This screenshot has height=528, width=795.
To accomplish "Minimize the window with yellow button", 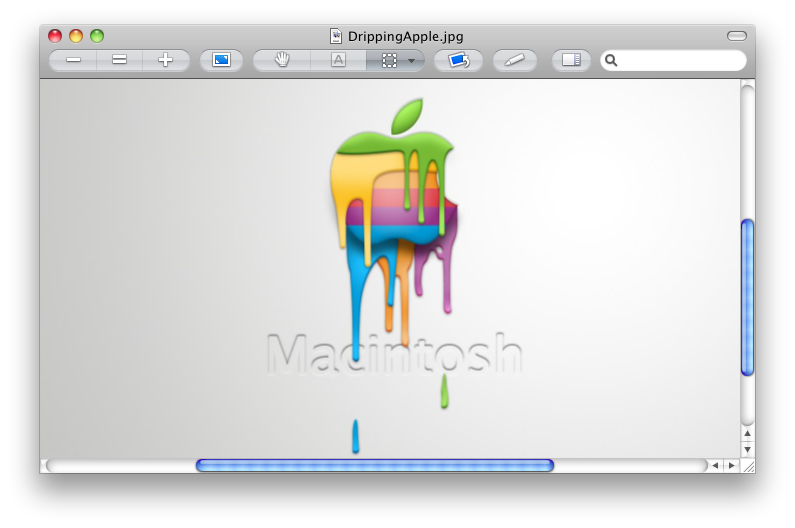I will pos(76,36).
